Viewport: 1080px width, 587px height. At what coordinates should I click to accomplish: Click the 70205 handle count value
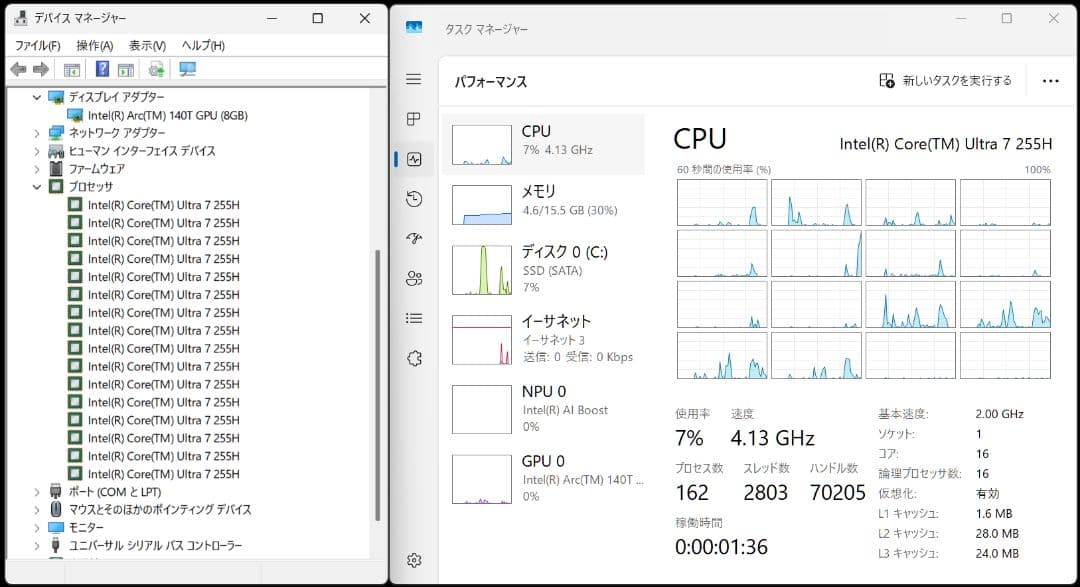pyautogui.click(x=838, y=493)
